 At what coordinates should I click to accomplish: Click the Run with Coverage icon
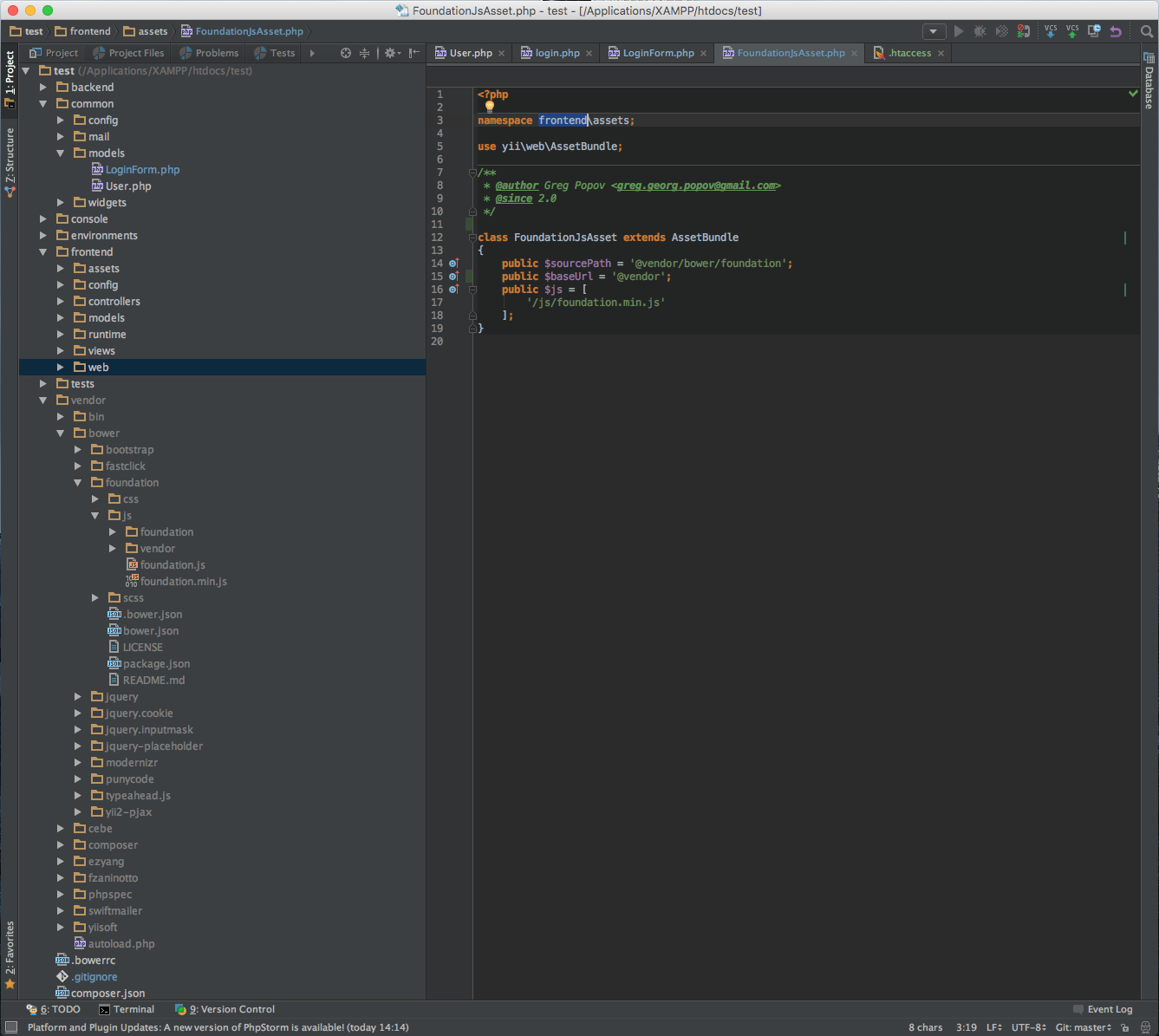pyautogui.click(x=1001, y=31)
